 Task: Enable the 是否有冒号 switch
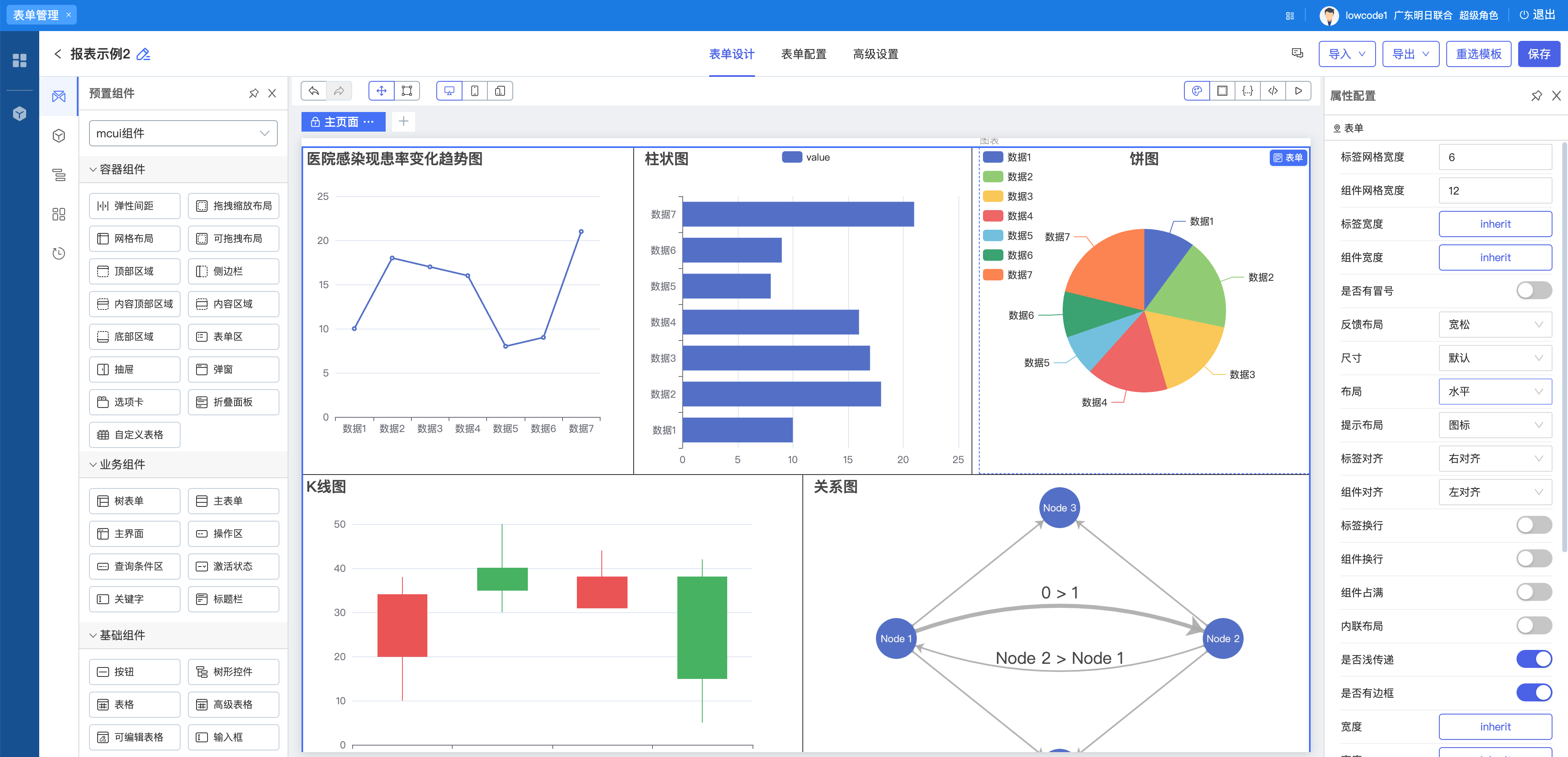pyautogui.click(x=1533, y=291)
